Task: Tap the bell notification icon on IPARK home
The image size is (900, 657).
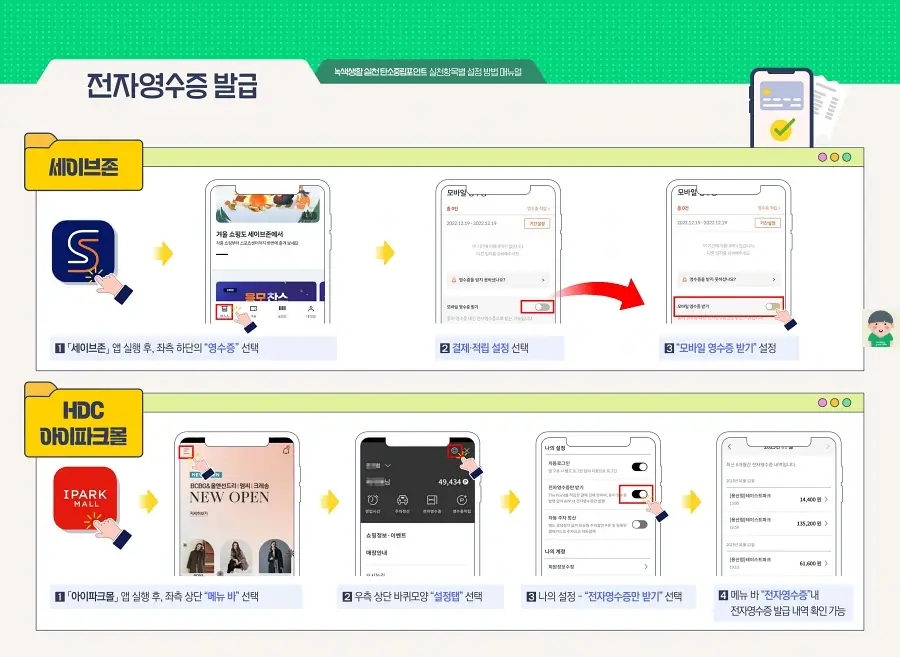Action: point(286,450)
